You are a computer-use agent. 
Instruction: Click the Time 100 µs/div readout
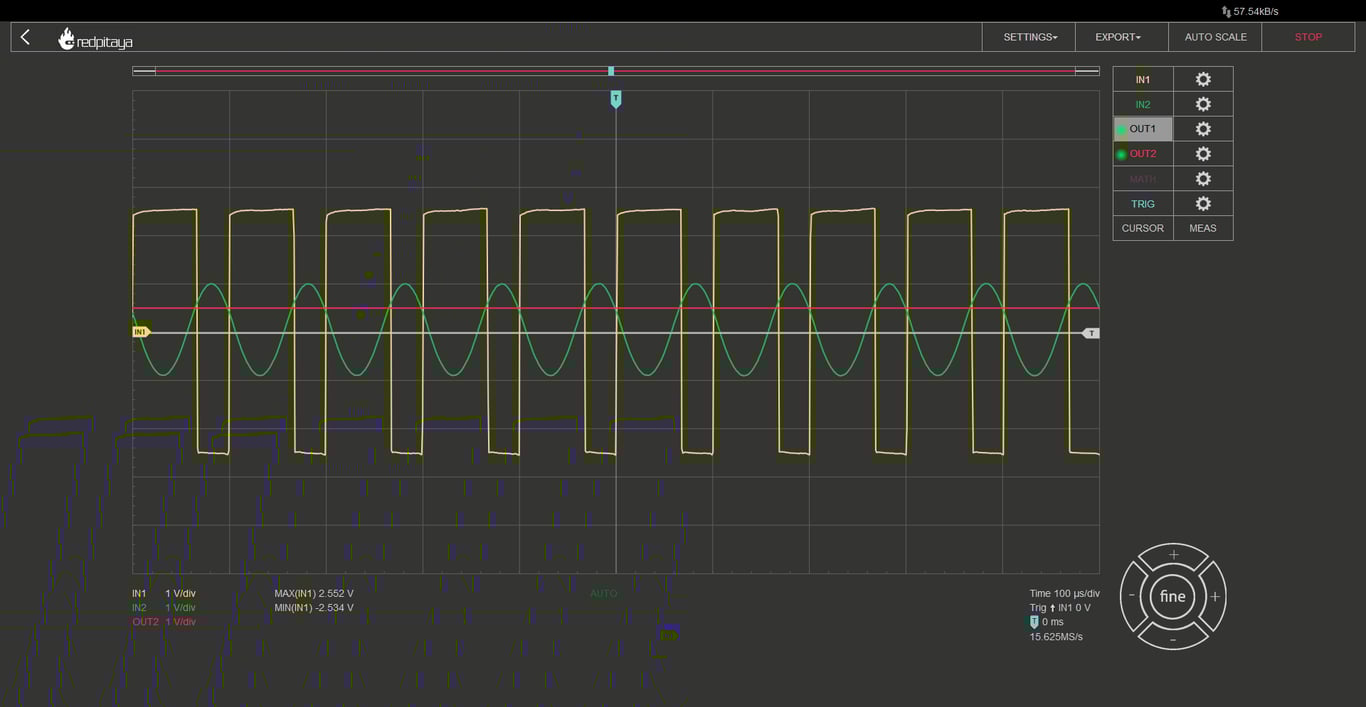[1065, 593]
